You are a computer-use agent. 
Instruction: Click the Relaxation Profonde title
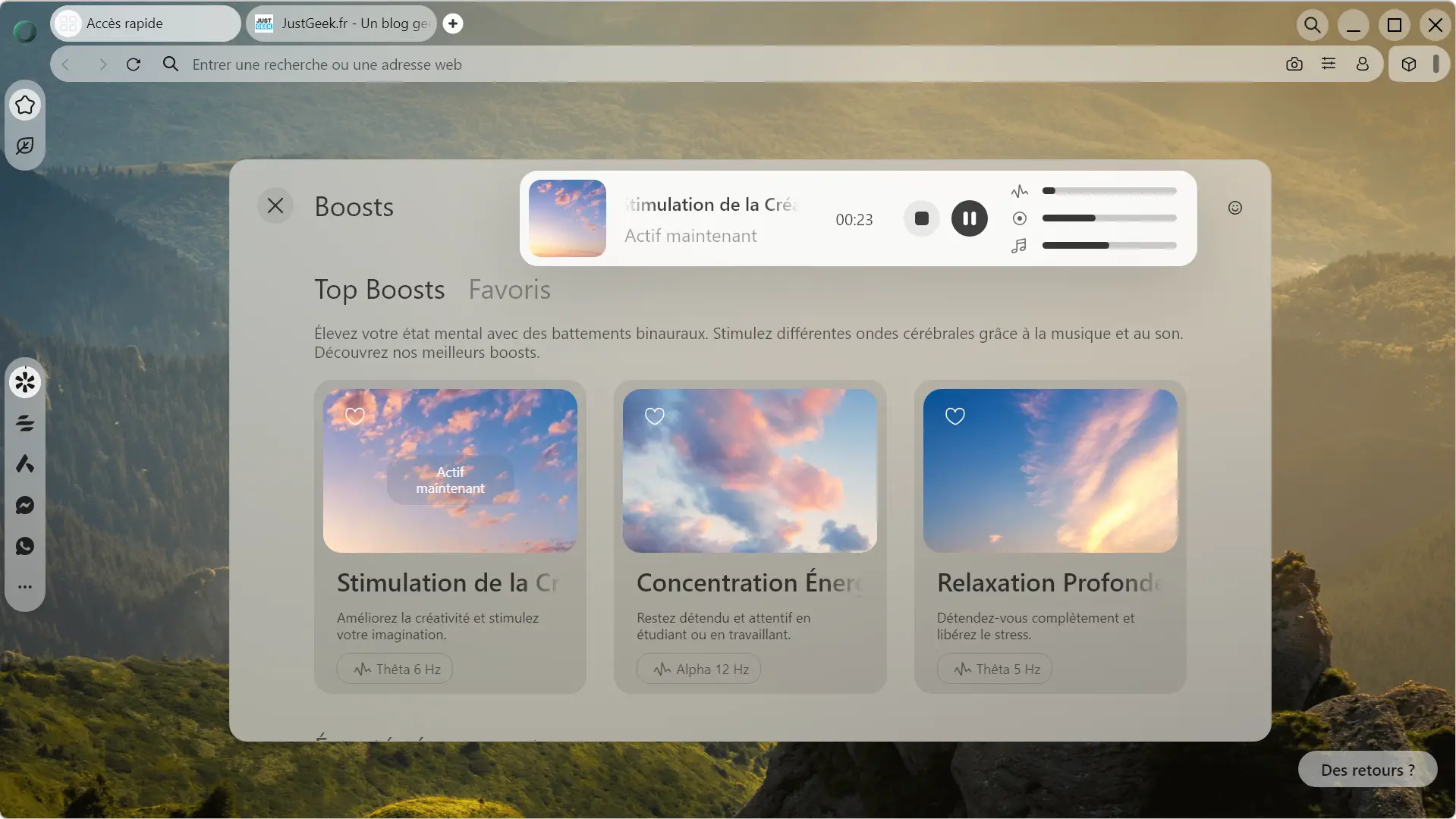1049,582
